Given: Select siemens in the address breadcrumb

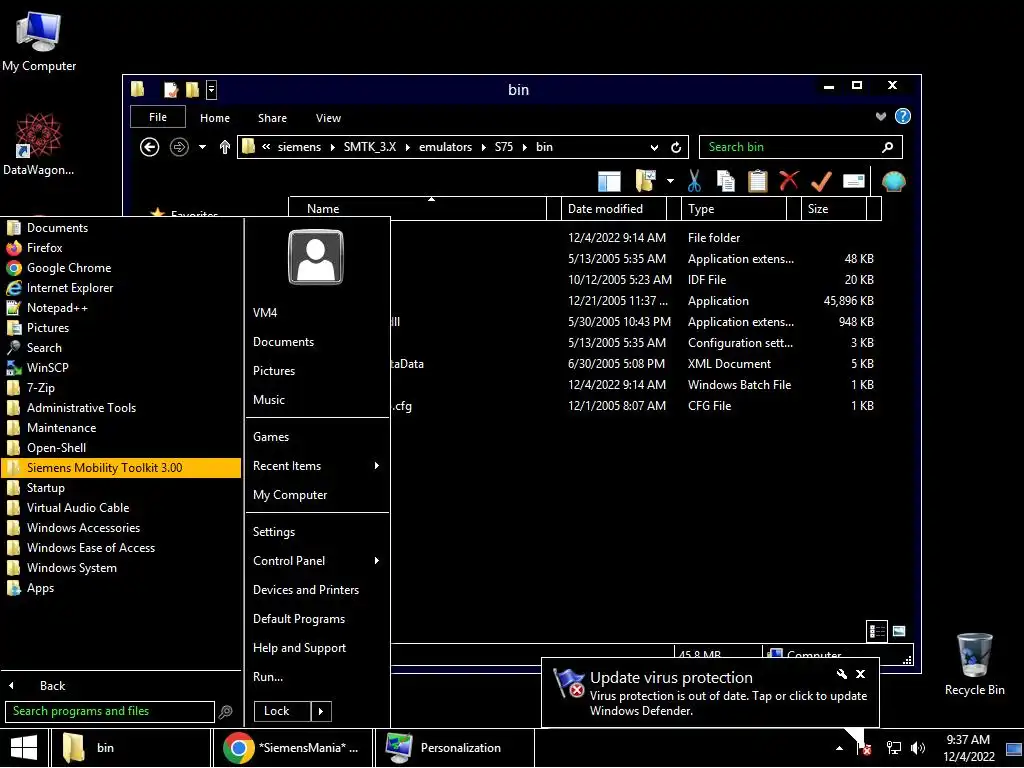Looking at the screenshot, I should [x=299, y=147].
